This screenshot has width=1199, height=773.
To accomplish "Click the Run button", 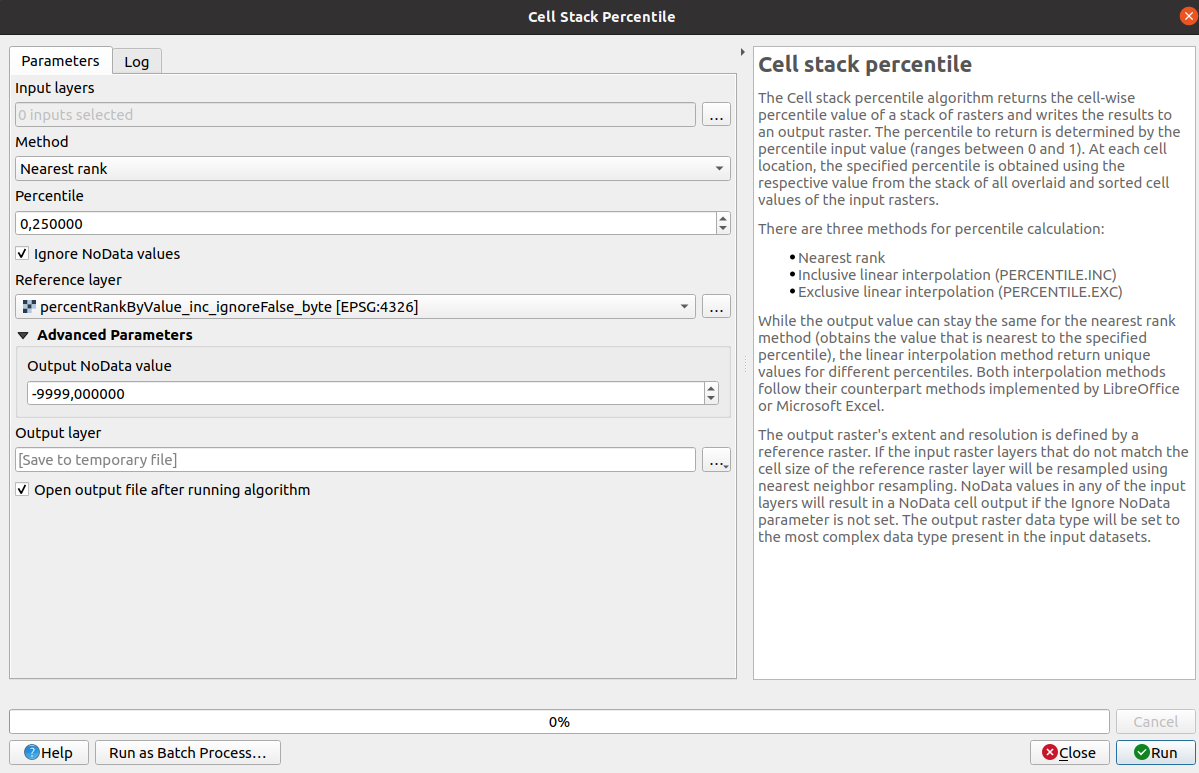I will (x=1154, y=753).
